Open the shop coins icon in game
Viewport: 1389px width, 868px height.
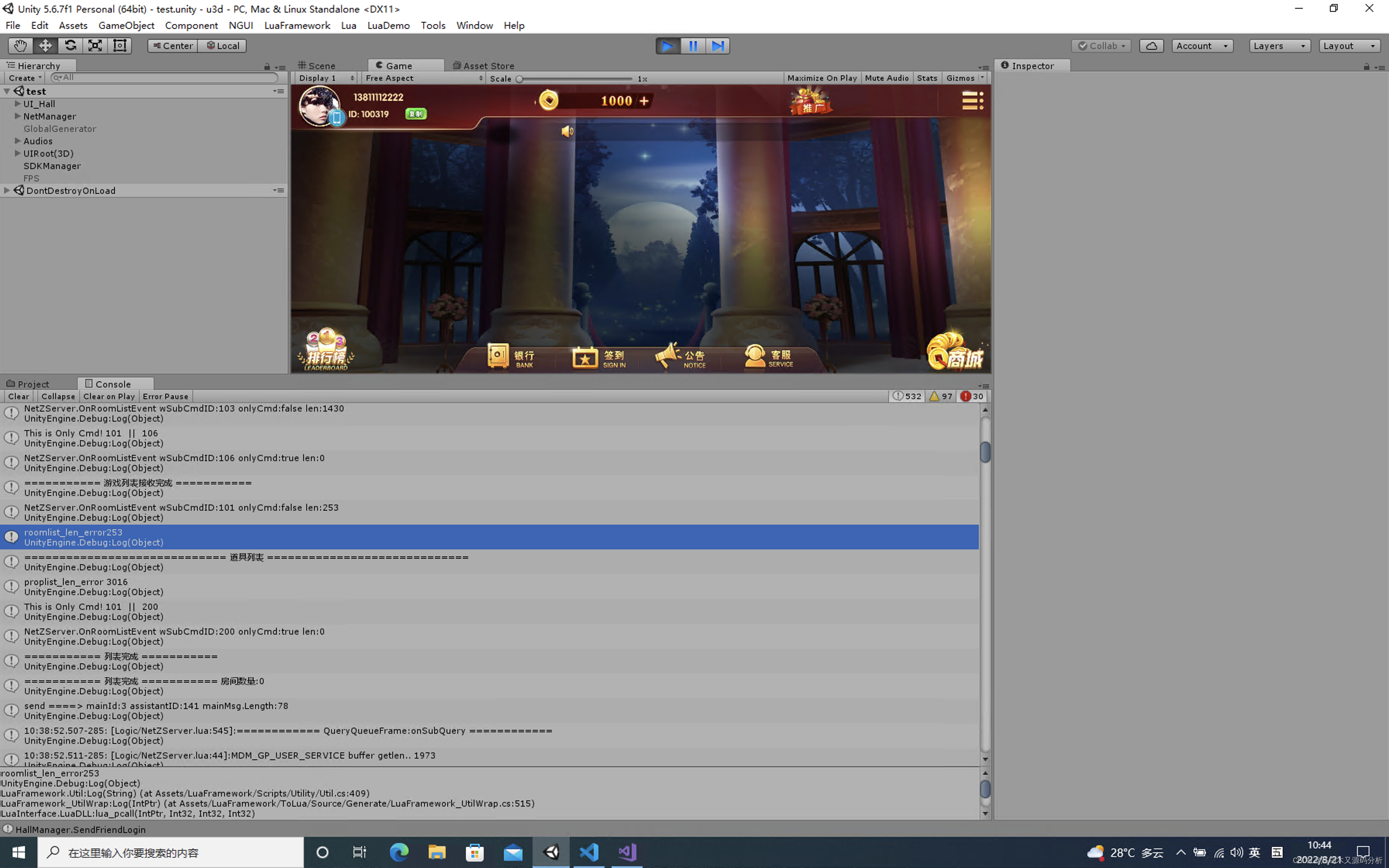tap(956, 351)
